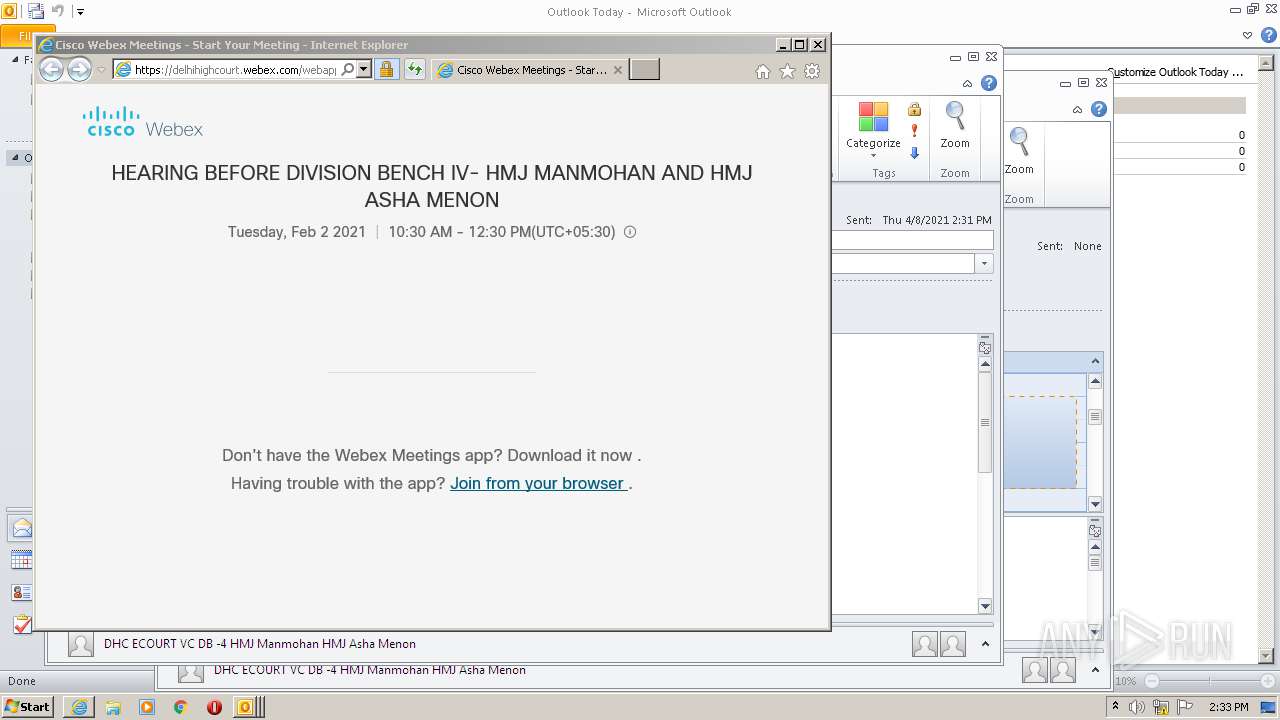
Task: Go forward in Internet Explorer
Action: coord(79,69)
